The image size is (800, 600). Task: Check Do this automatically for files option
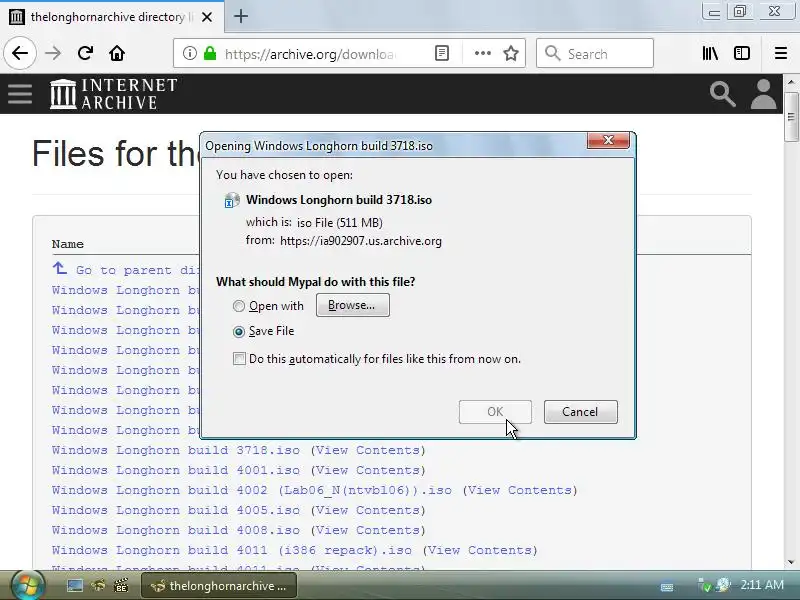click(239, 359)
